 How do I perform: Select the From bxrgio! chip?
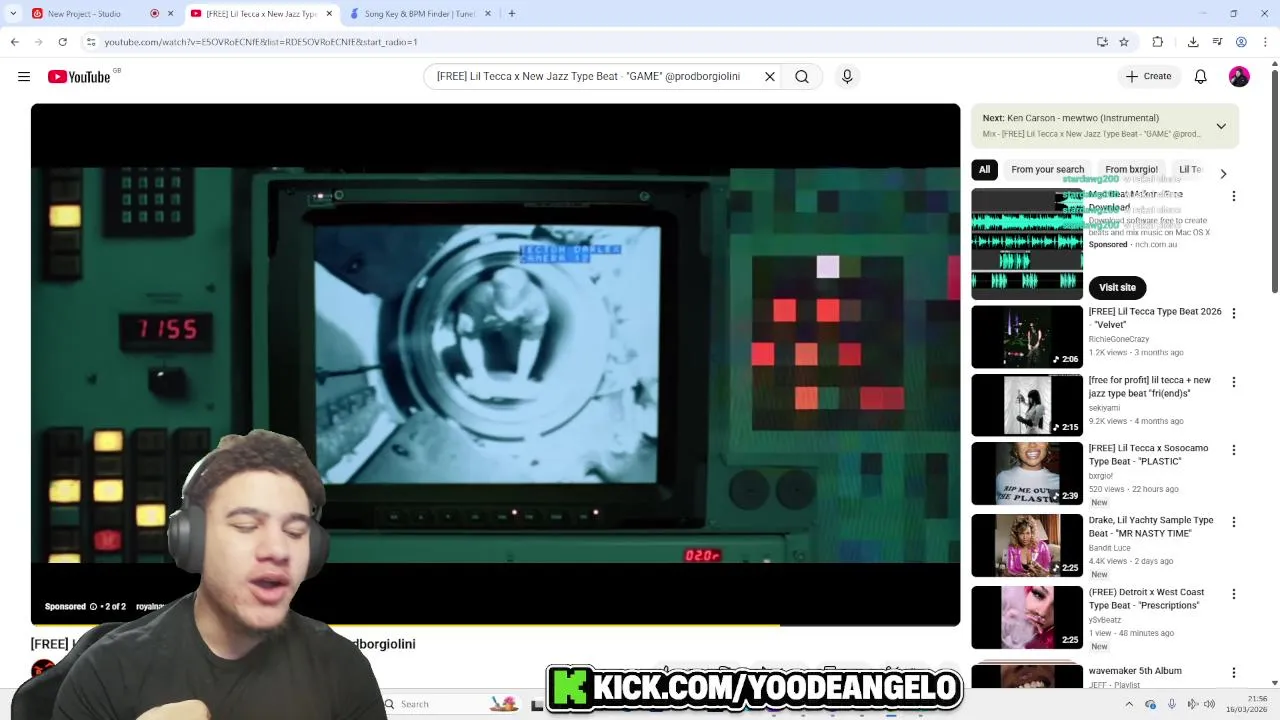[x=1131, y=170]
